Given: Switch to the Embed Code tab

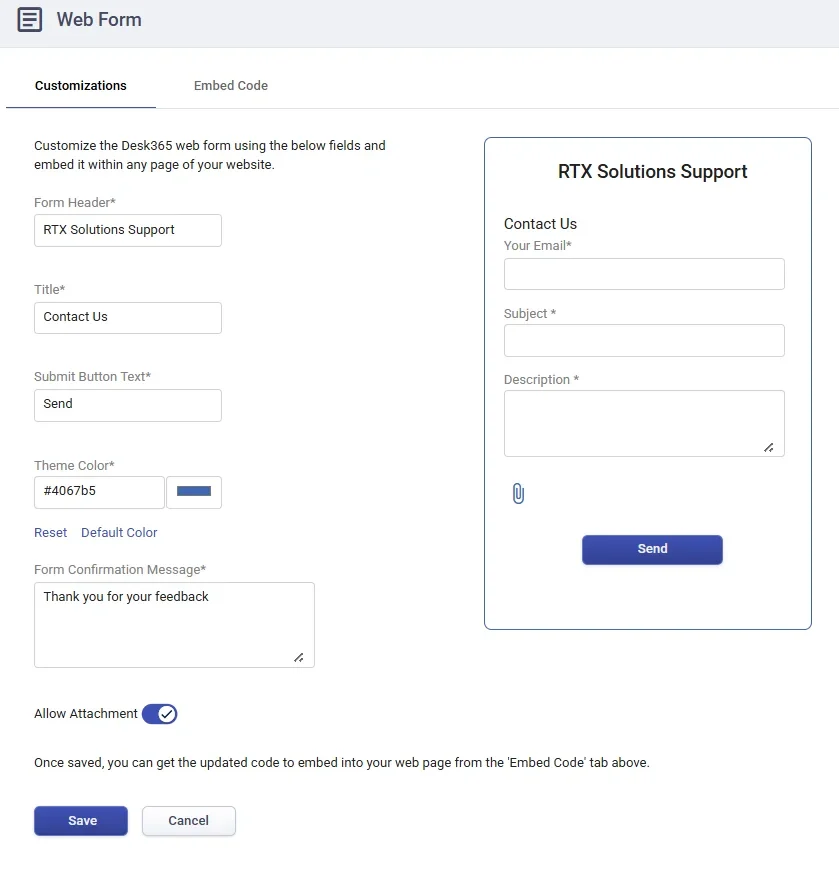Looking at the screenshot, I should coord(231,86).
